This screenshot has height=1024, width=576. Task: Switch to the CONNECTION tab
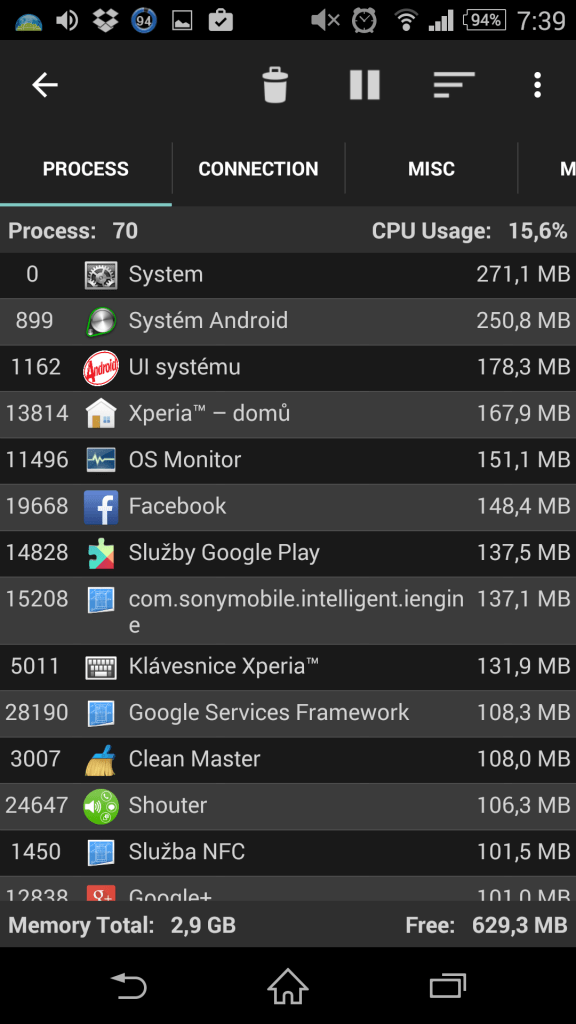click(259, 169)
